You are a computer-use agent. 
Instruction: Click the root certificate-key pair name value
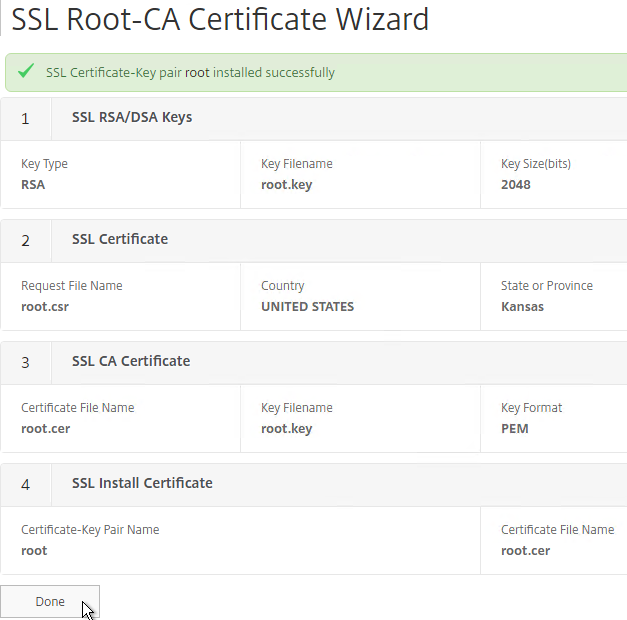34,551
